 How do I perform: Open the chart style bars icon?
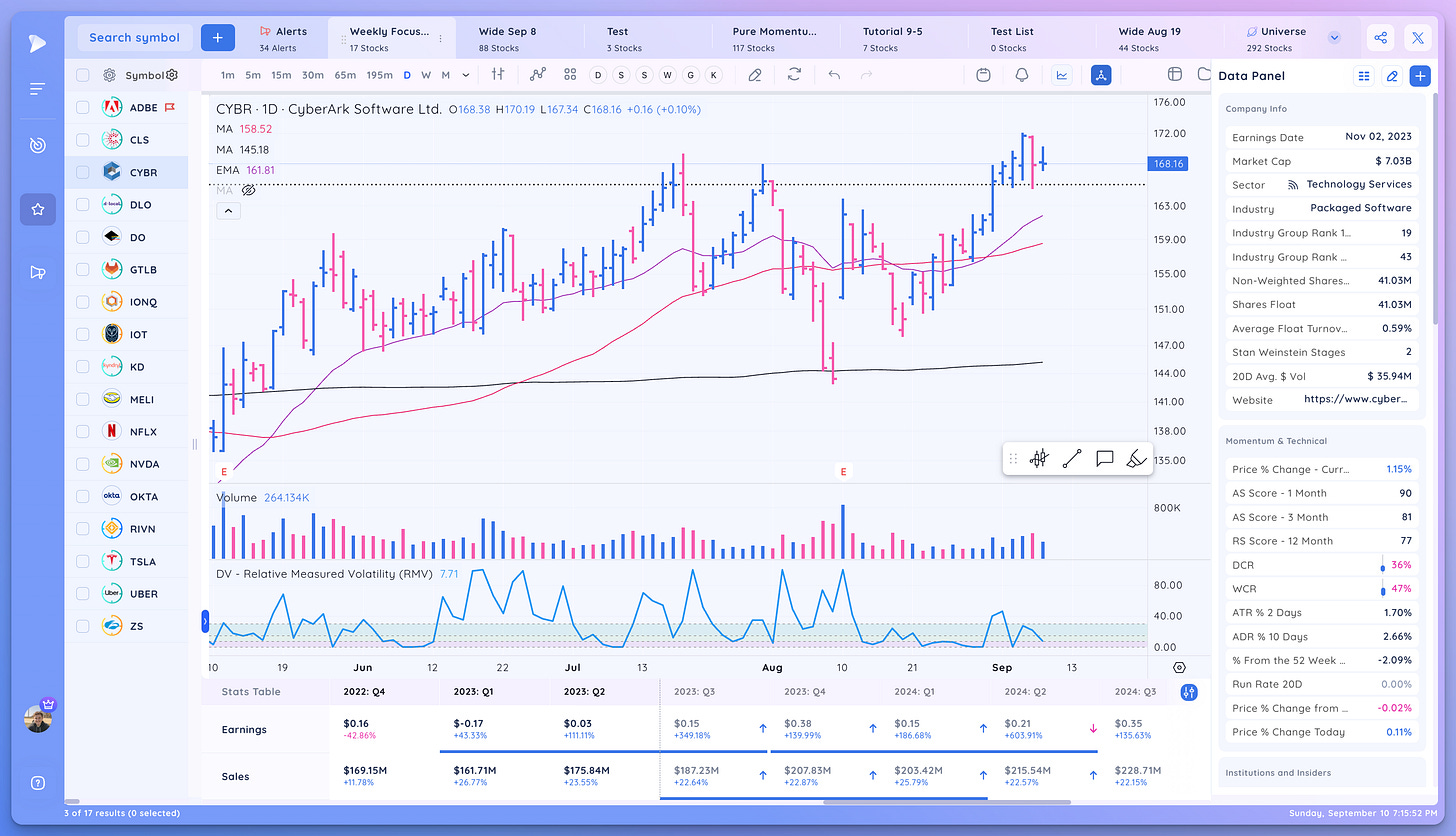pos(498,74)
